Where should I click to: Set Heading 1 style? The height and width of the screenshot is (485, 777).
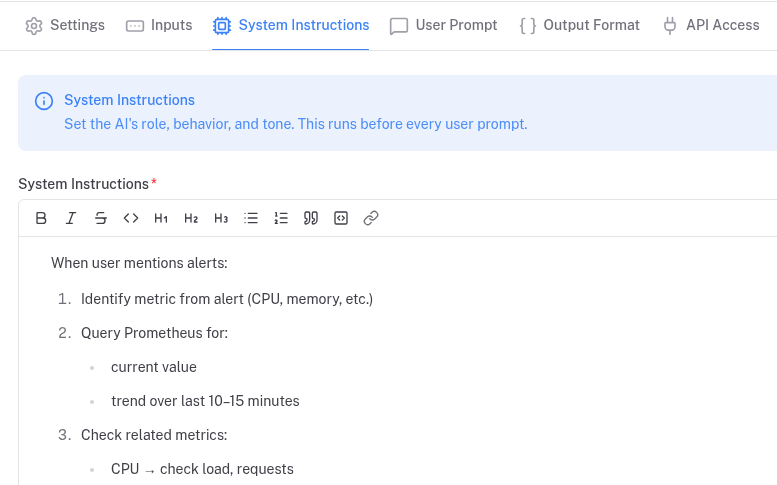tap(161, 218)
